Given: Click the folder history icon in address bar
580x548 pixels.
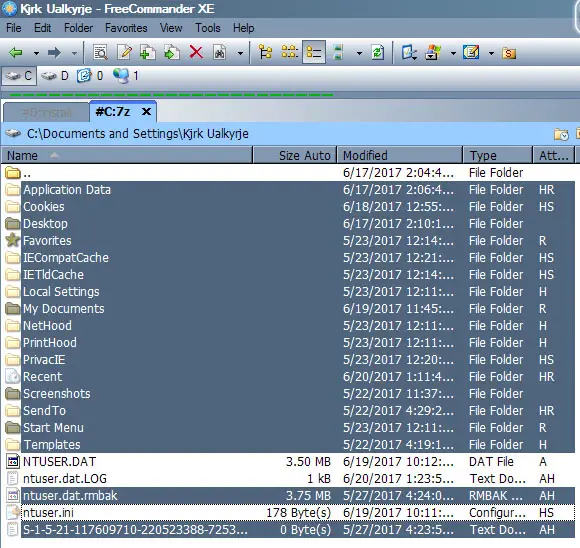Looking at the screenshot, I should 561,134.
